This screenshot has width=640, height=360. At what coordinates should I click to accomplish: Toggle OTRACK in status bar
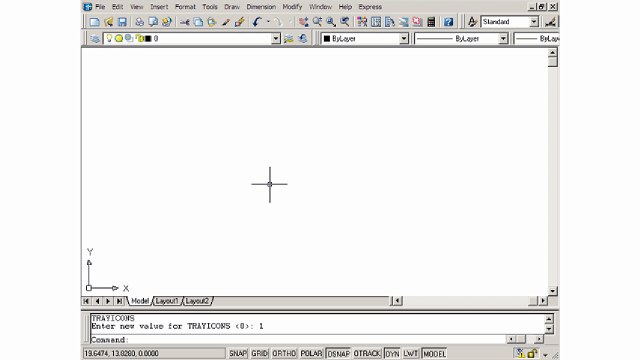click(x=367, y=353)
